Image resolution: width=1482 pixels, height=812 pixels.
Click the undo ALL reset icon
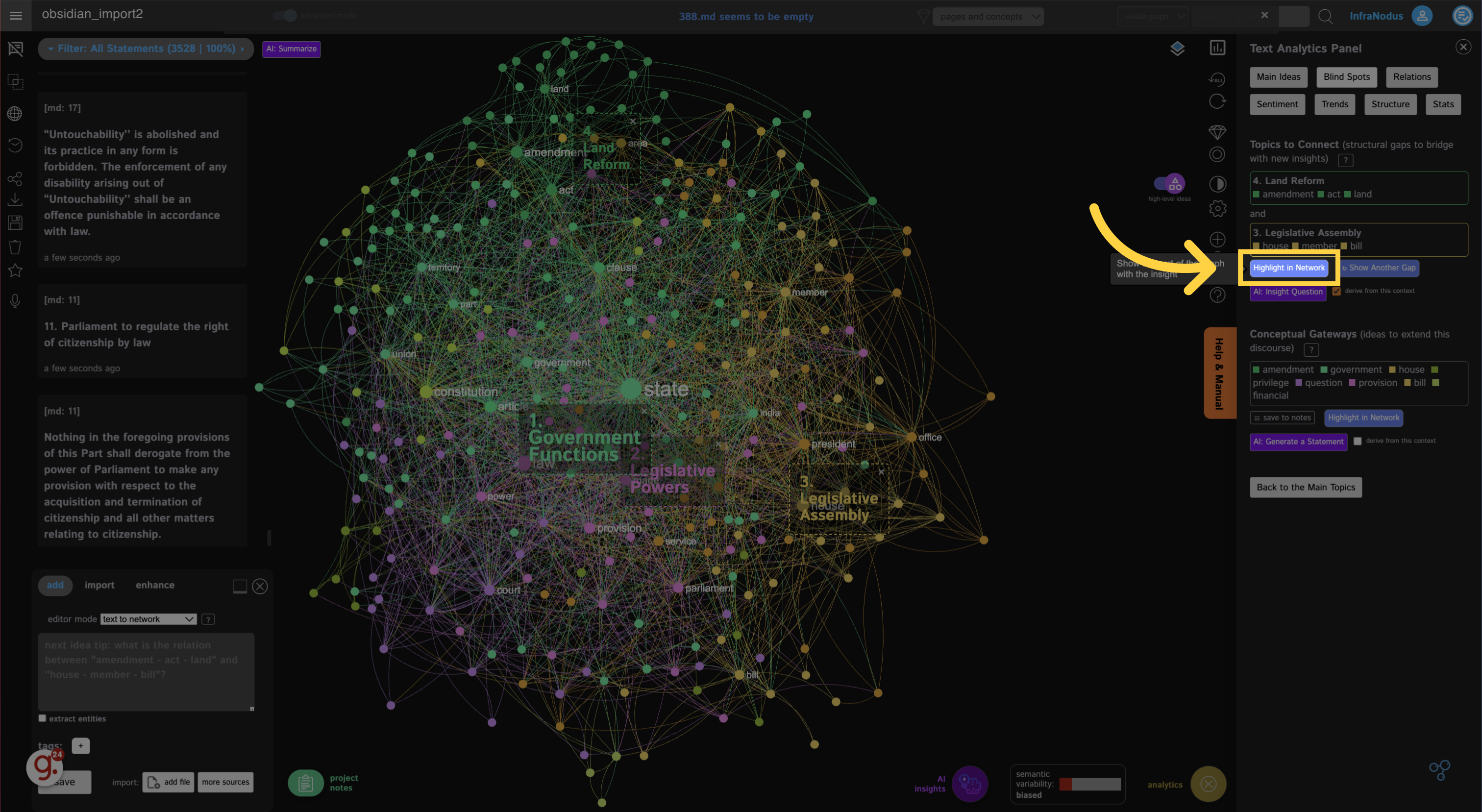(x=1217, y=78)
